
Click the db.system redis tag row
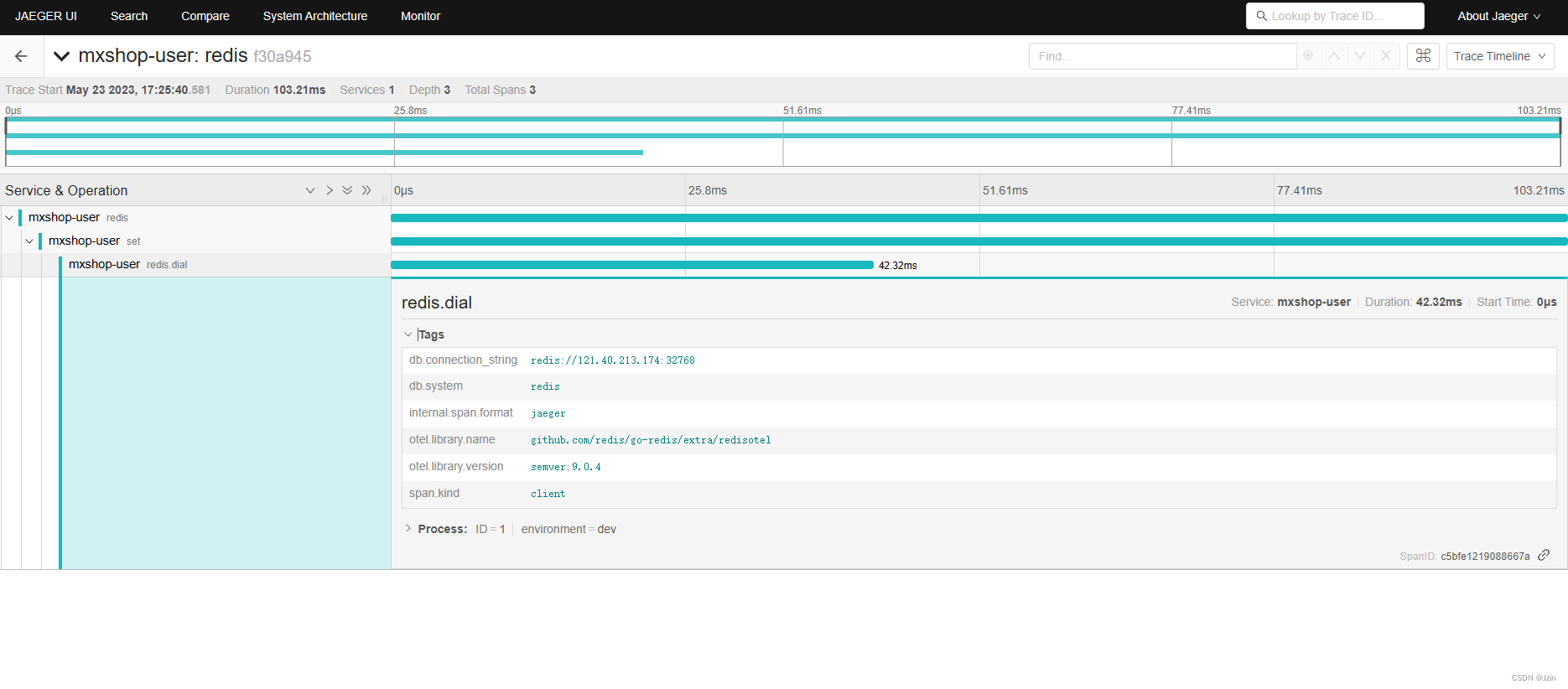(x=979, y=386)
